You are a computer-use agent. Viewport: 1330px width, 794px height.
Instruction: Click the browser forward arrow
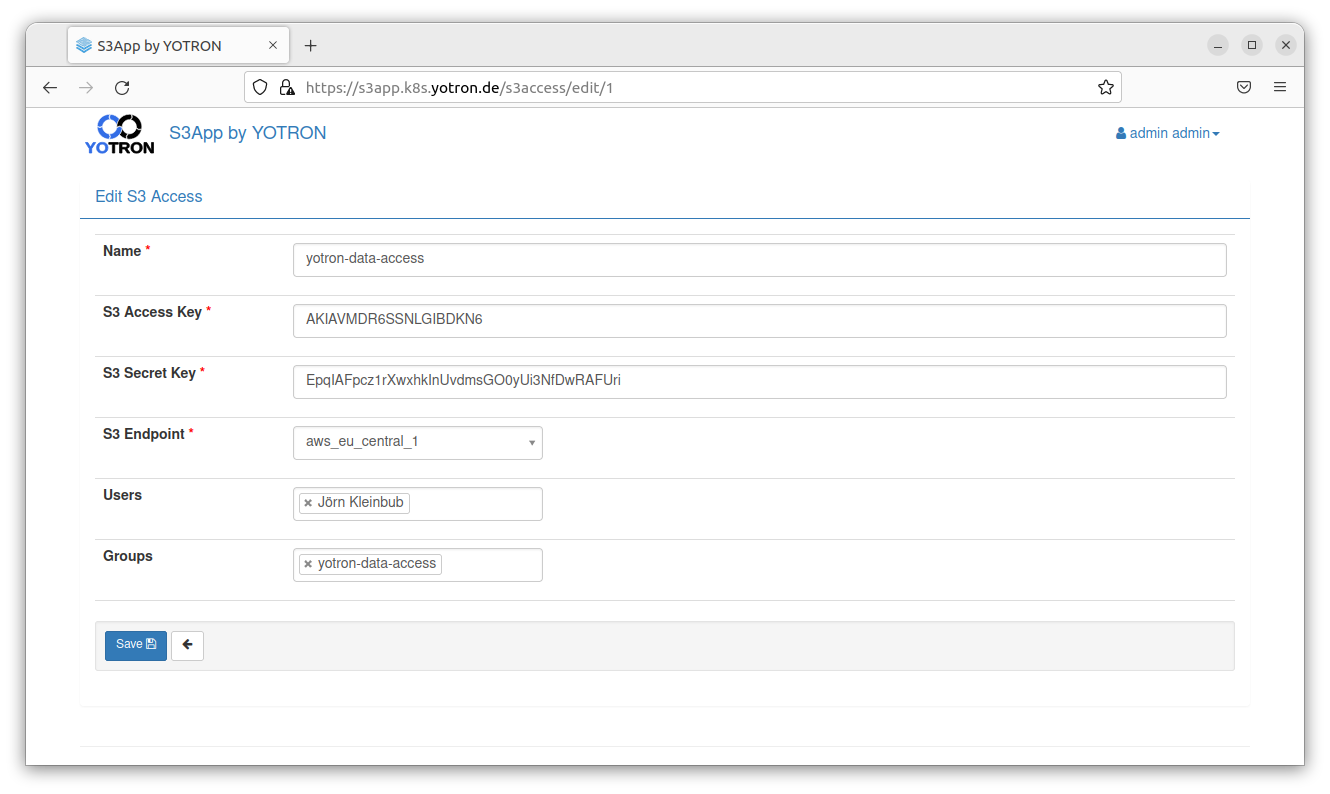[x=86, y=88]
